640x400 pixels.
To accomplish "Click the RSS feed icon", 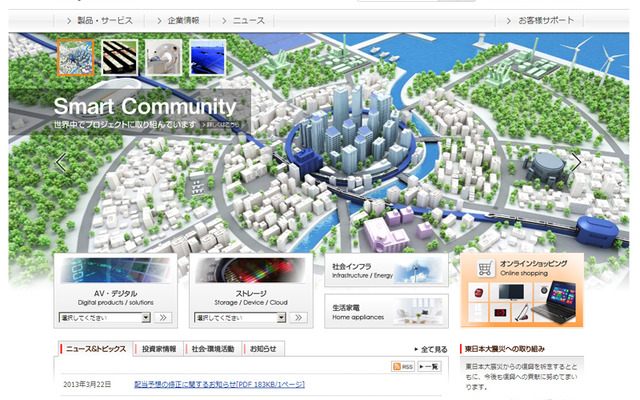I will [400, 367].
